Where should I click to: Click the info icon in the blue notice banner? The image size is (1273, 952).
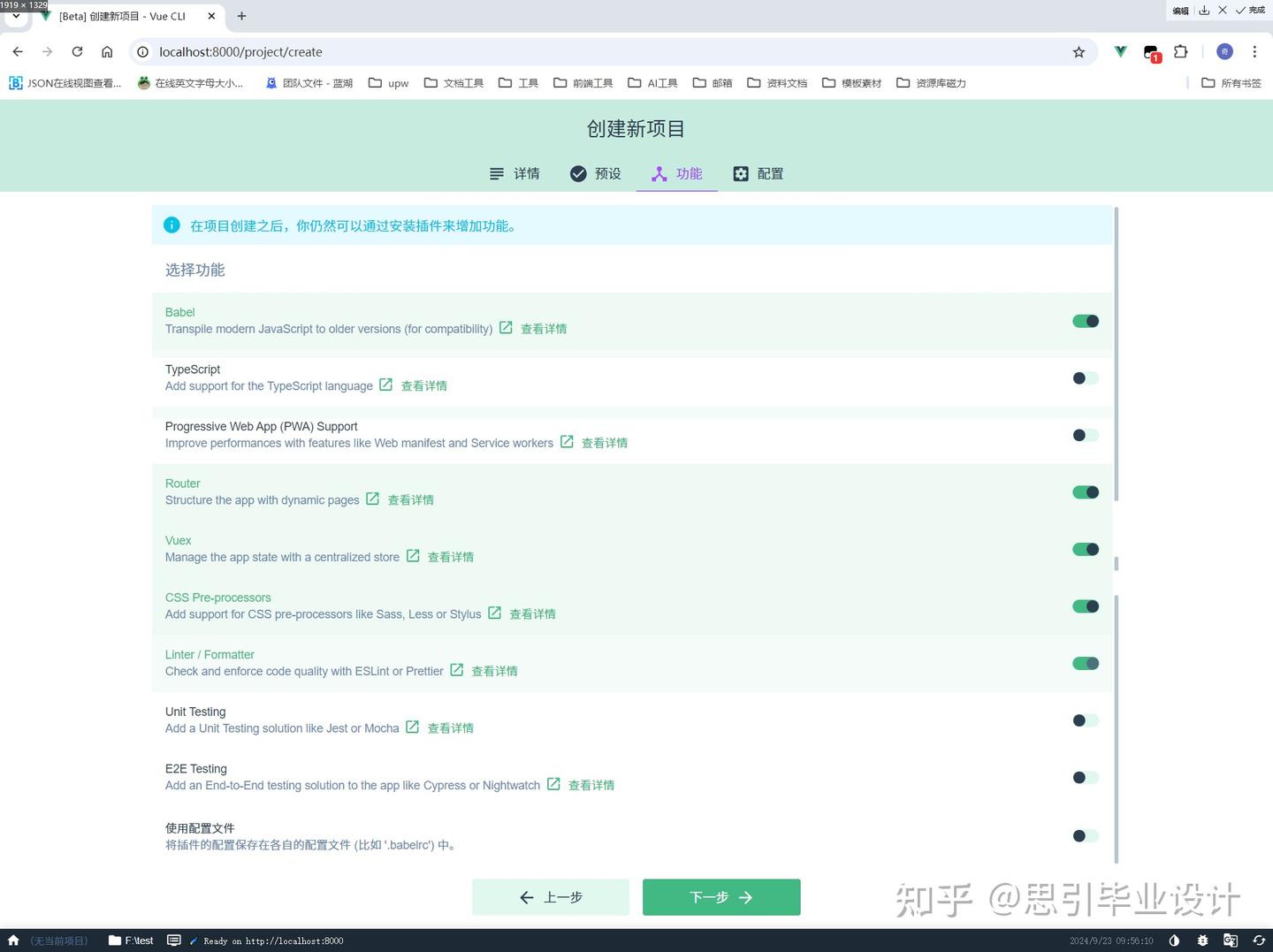pos(172,225)
